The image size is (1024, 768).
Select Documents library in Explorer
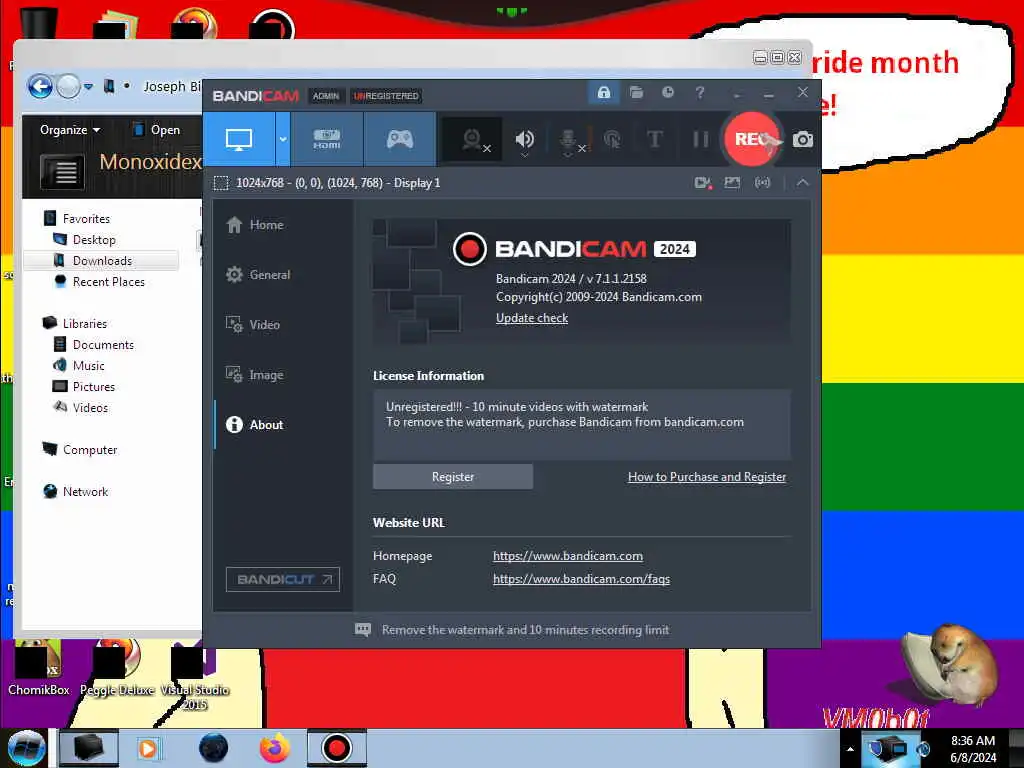point(103,345)
